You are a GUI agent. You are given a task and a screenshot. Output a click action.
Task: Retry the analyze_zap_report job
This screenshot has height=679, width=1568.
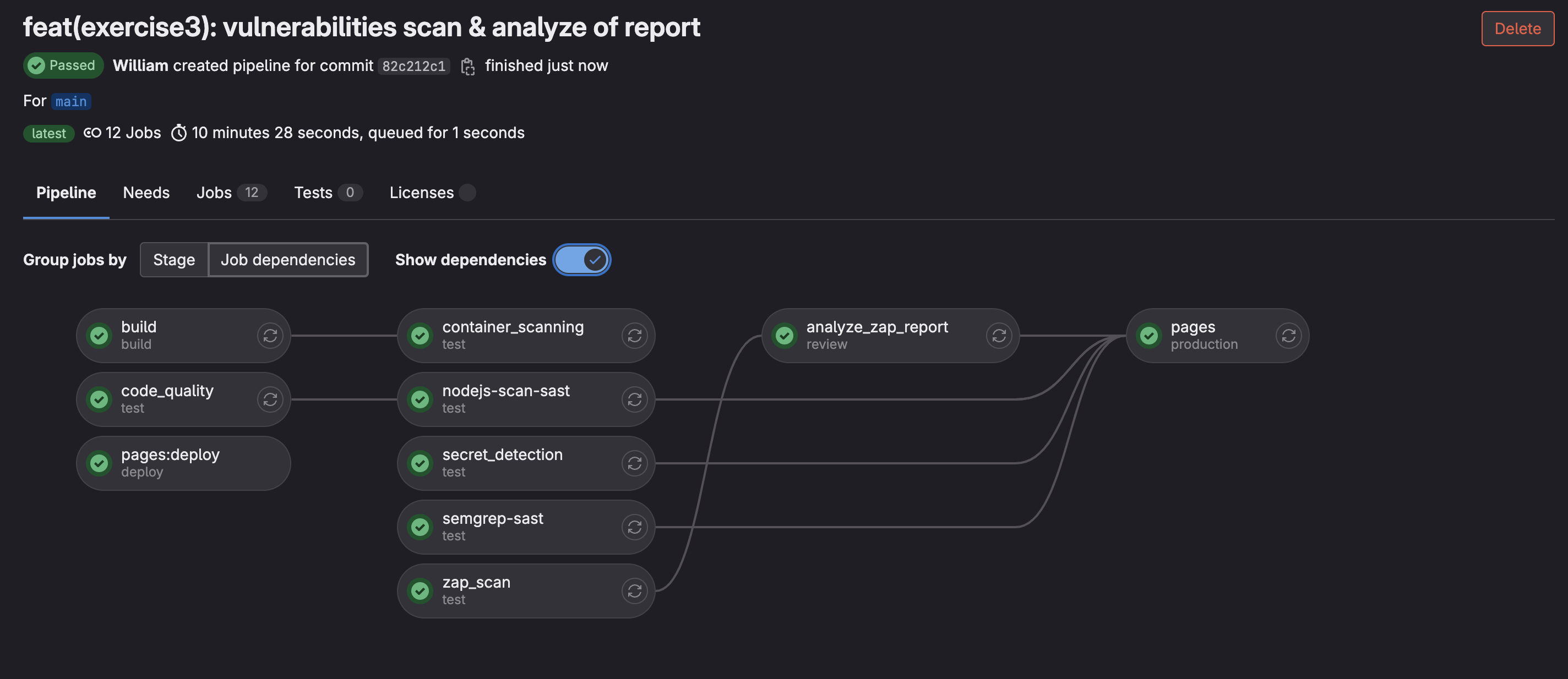(999, 335)
